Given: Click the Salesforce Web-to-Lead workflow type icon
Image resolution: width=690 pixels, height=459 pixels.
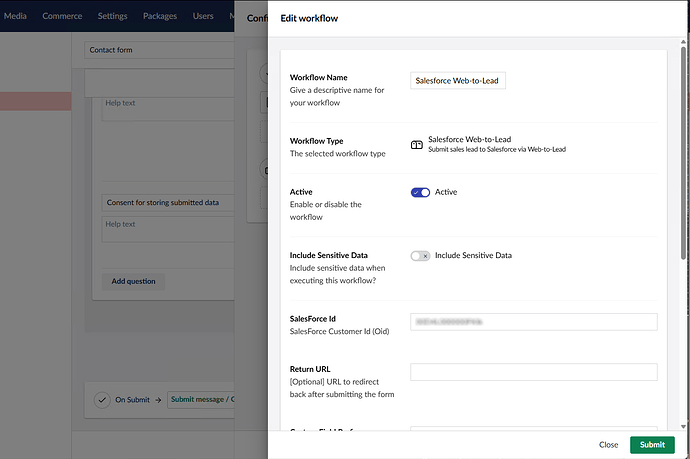Looking at the screenshot, I should (x=416, y=145).
